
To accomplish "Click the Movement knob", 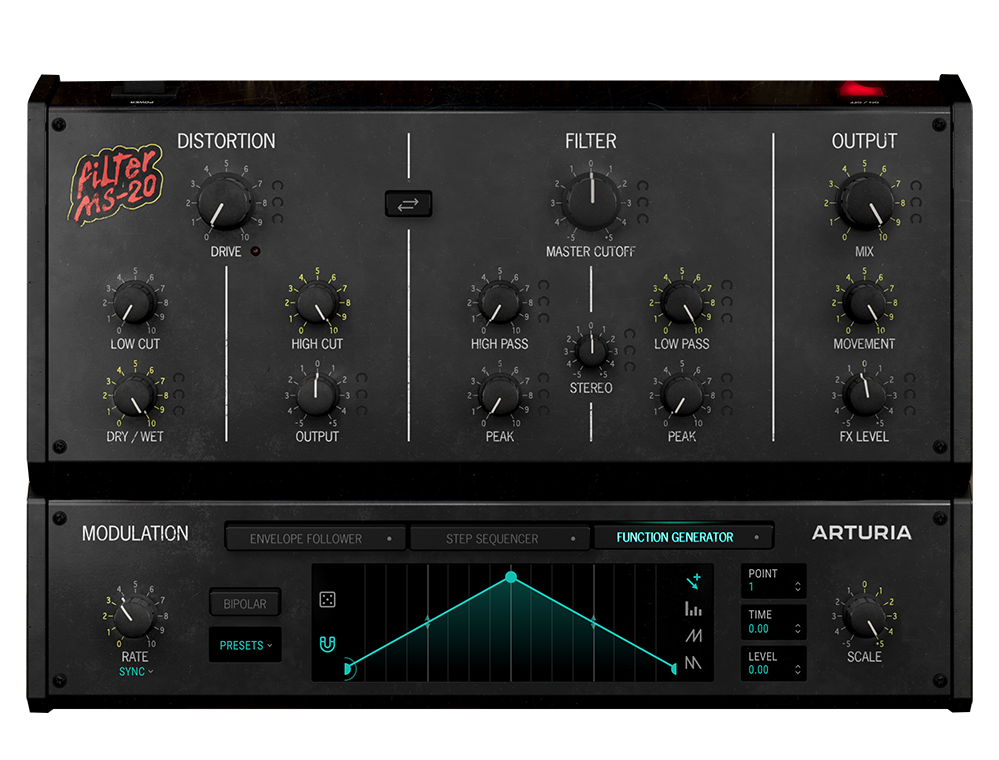I will (864, 303).
